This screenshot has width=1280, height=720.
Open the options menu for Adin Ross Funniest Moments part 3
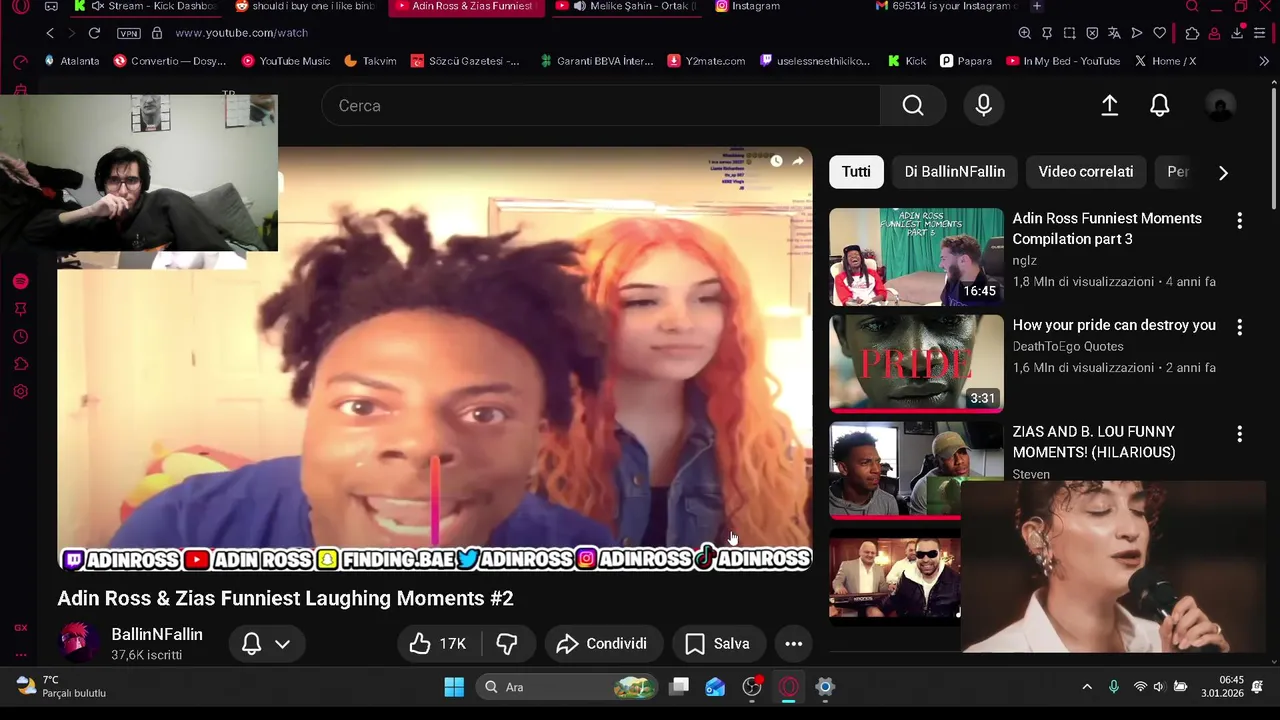point(1240,220)
